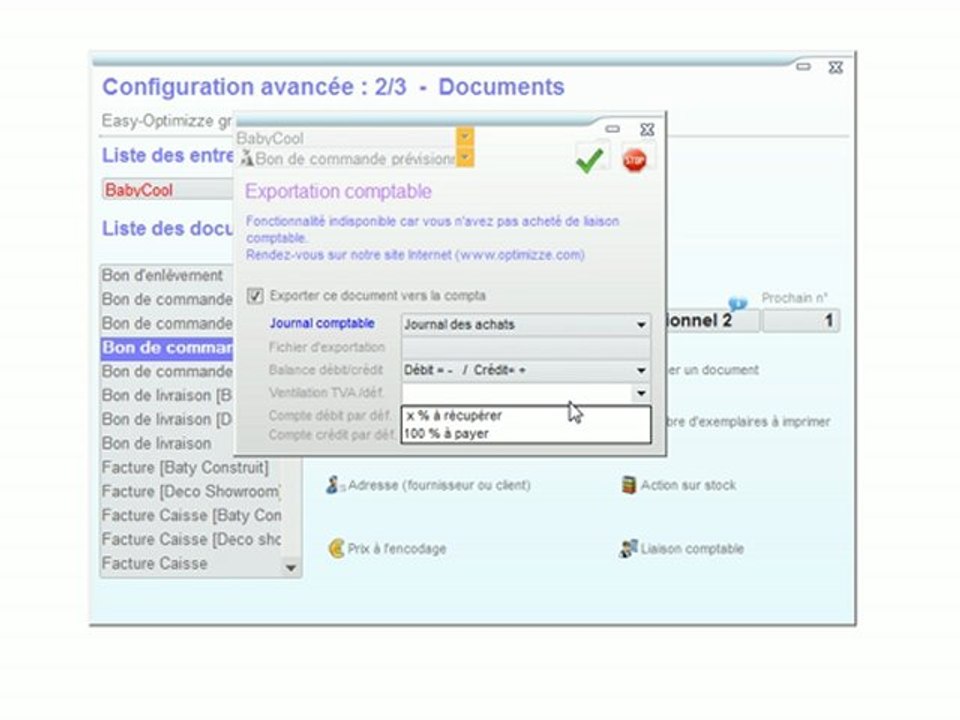Click the Rendez-vous site internet text
Viewport: 960px width, 720px height.
tap(415, 255)
